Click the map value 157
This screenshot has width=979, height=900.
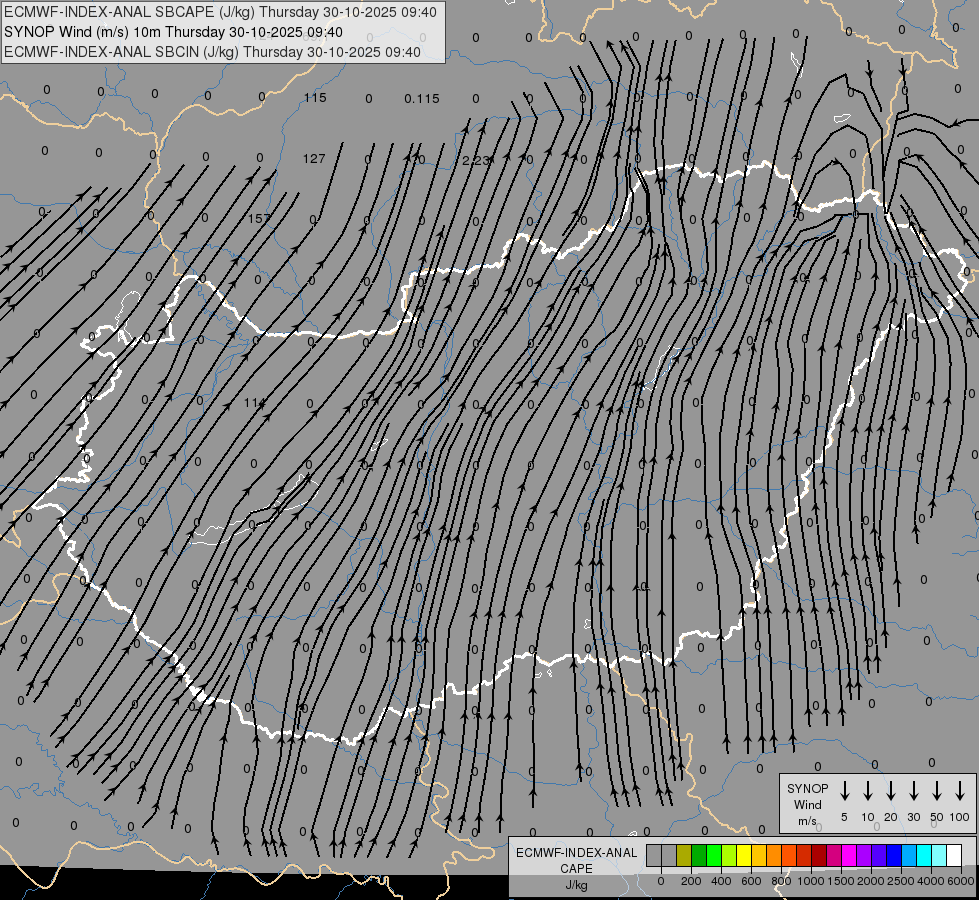(x=259, y=218)
